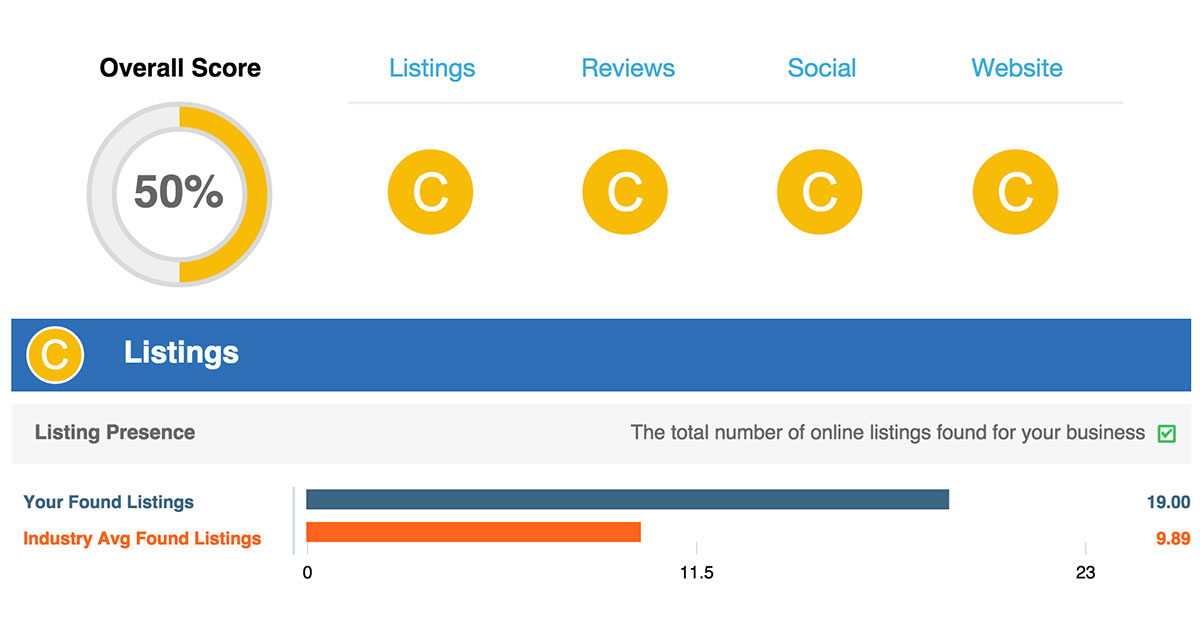This screenshot has width=1200, height=628.
Task: Click the C grade badge under Social
Action: 819,191
